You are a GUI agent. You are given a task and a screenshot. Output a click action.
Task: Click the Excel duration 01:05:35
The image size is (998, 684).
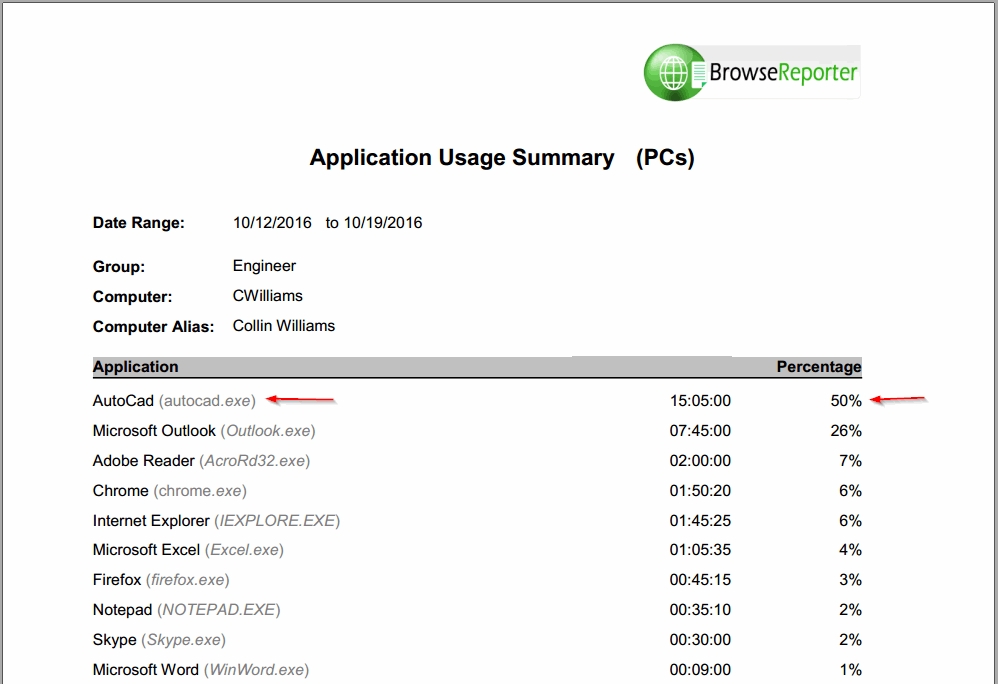pyautogui.click(x=700, y=550)
